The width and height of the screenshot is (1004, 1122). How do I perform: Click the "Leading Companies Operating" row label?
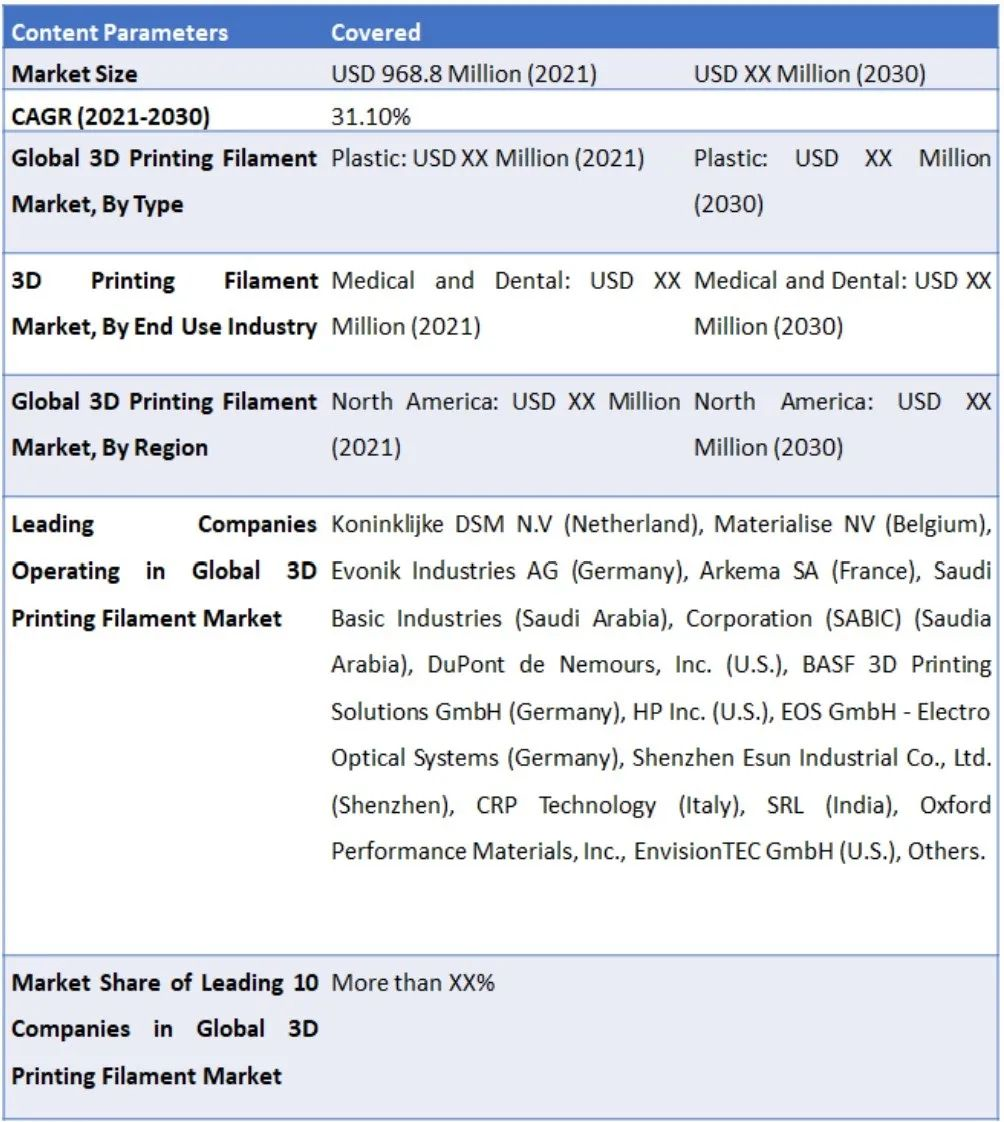coord(164,571)
